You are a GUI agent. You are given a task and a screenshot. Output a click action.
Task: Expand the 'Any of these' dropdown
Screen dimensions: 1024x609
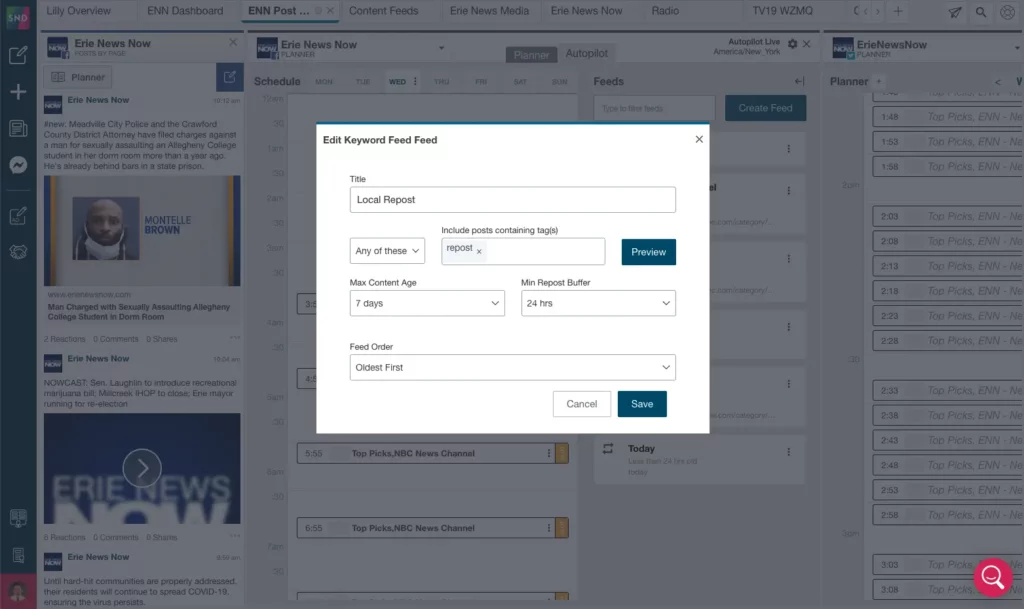387,251
